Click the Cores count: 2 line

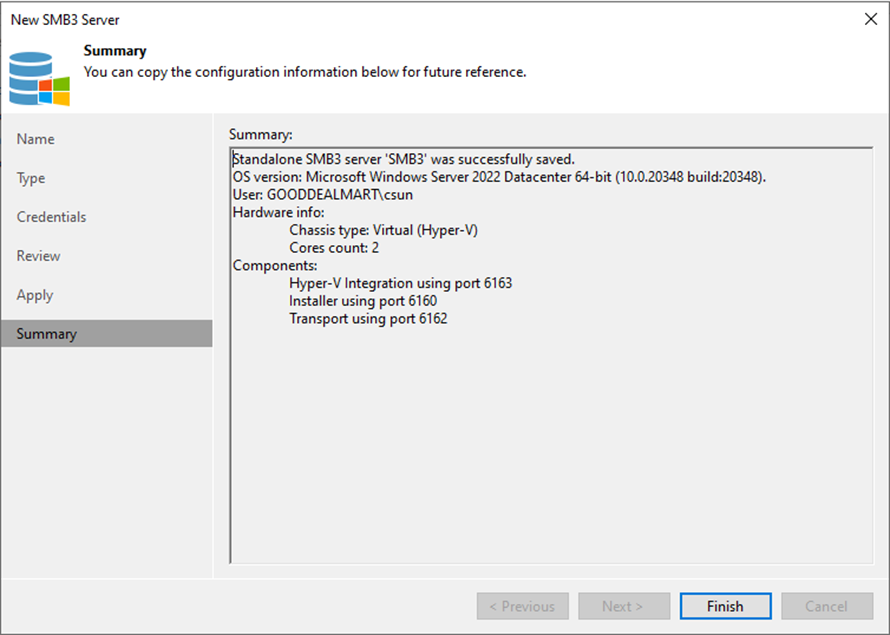334,247
